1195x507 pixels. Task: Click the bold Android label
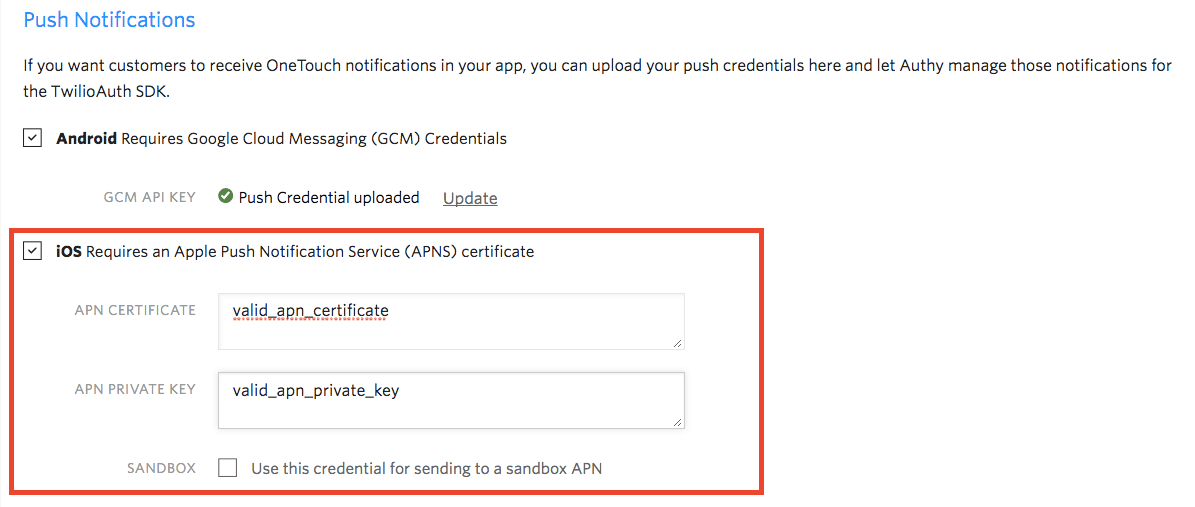pyautogui.click(x=87, y=138)
